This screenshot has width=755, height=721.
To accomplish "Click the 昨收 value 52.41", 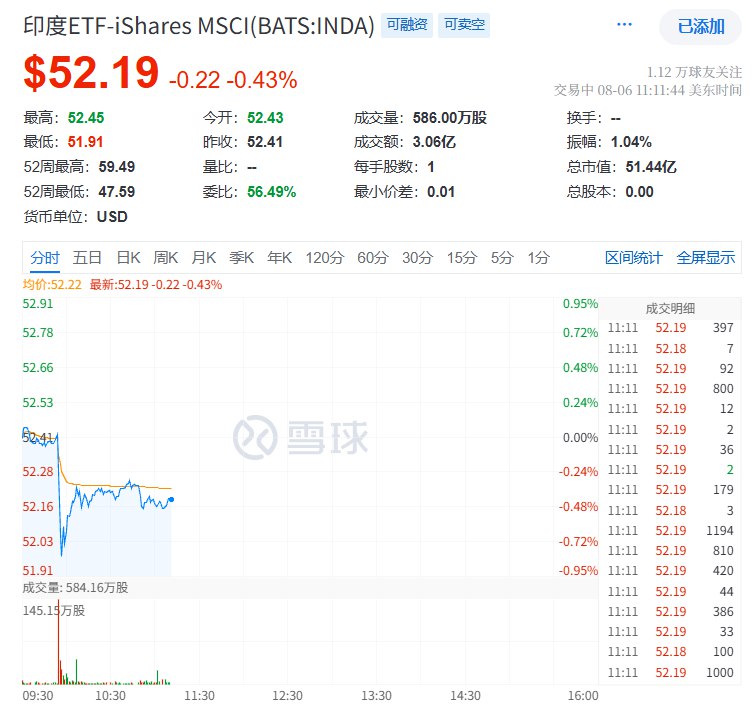I will coord(265,142).
